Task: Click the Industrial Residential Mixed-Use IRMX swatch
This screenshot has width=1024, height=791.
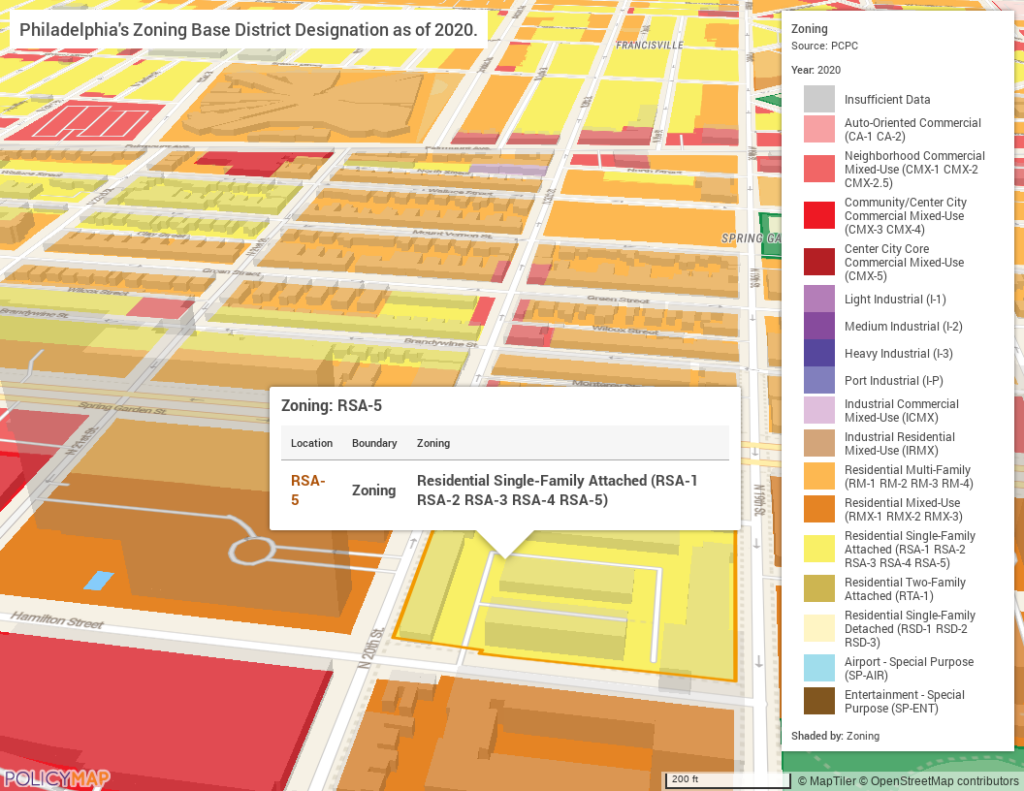Action: point(819,443)
